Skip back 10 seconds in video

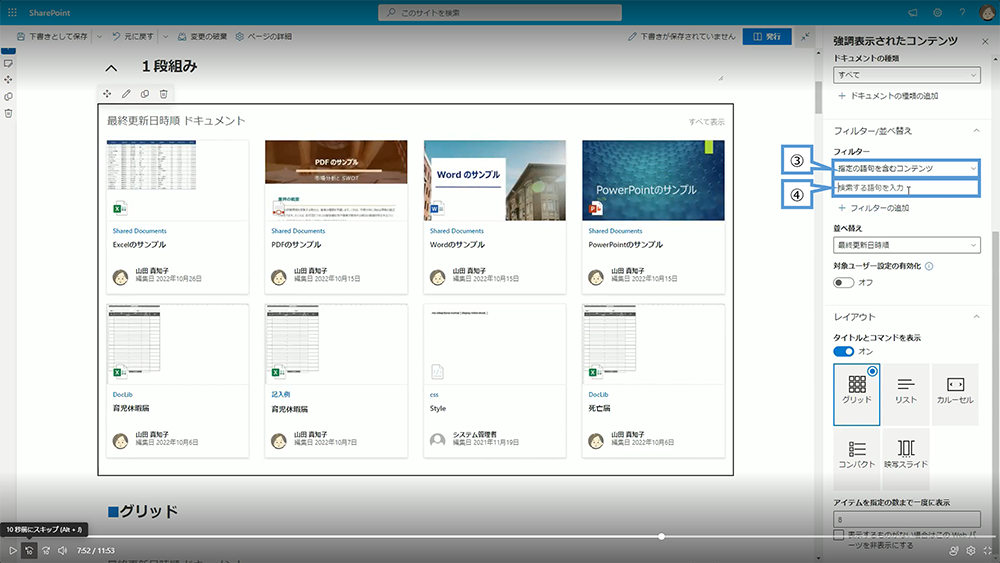click(29, 550)
